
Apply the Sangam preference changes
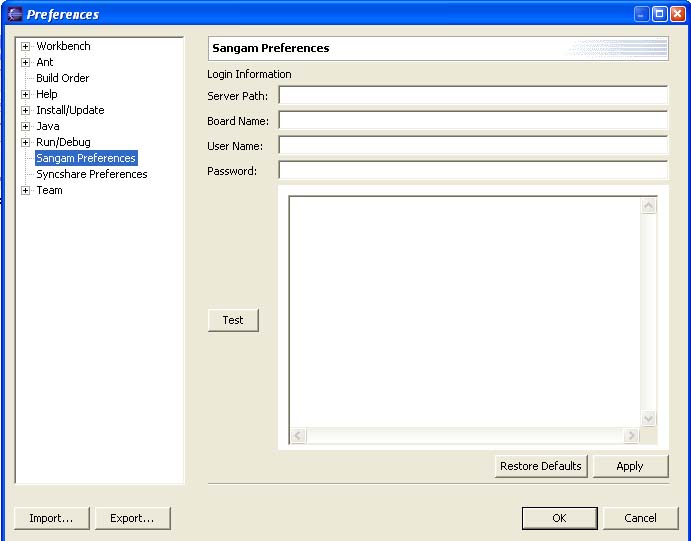[630, 466]
